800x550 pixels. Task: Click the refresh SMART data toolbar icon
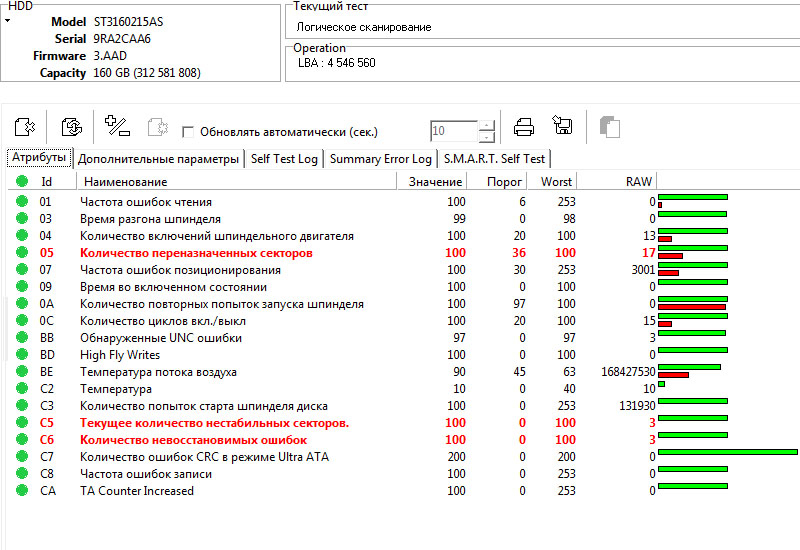click(71, 127)
